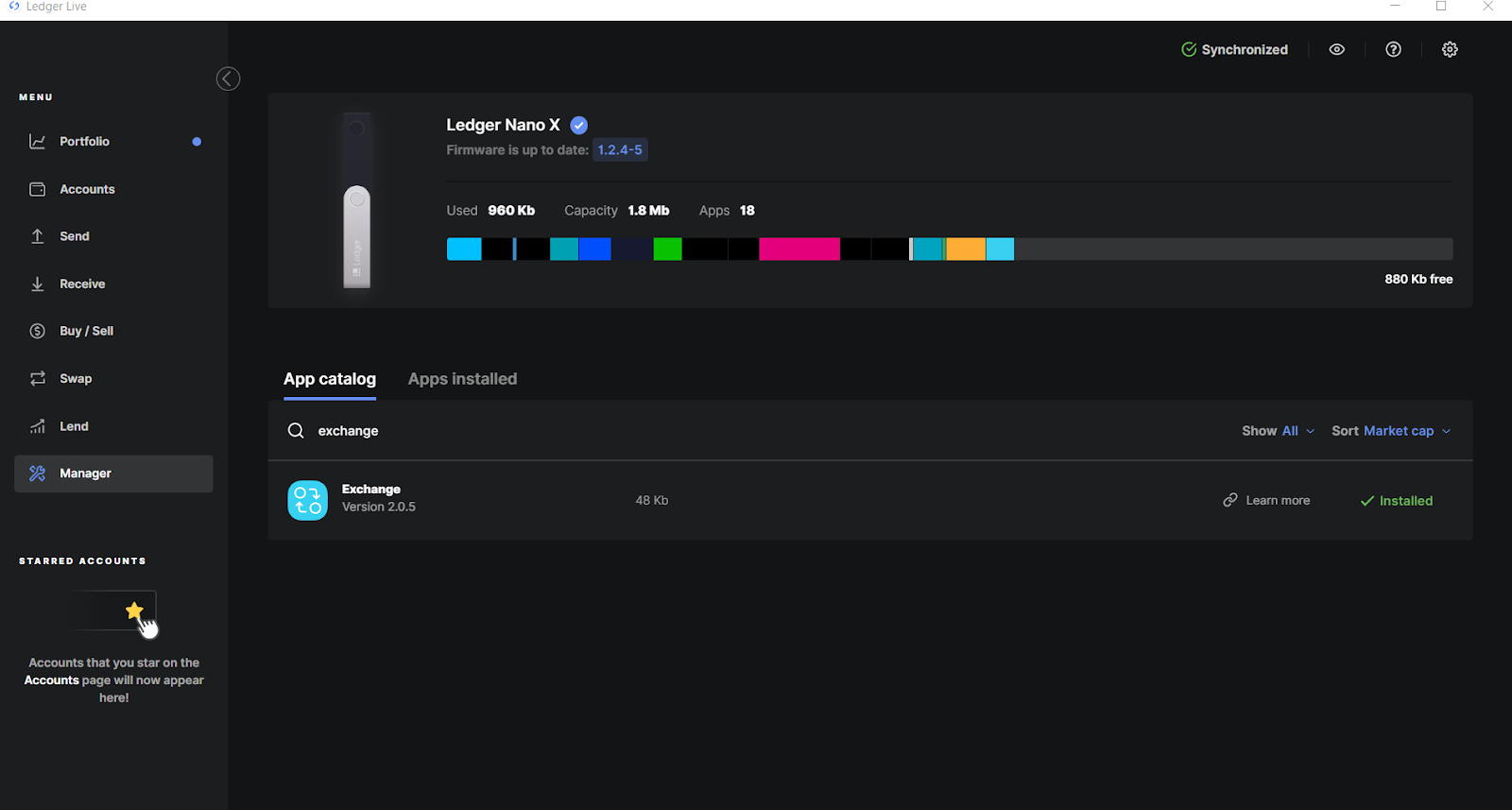
Task: Click the Apps 18 count
Action: [x=747, y=210]
